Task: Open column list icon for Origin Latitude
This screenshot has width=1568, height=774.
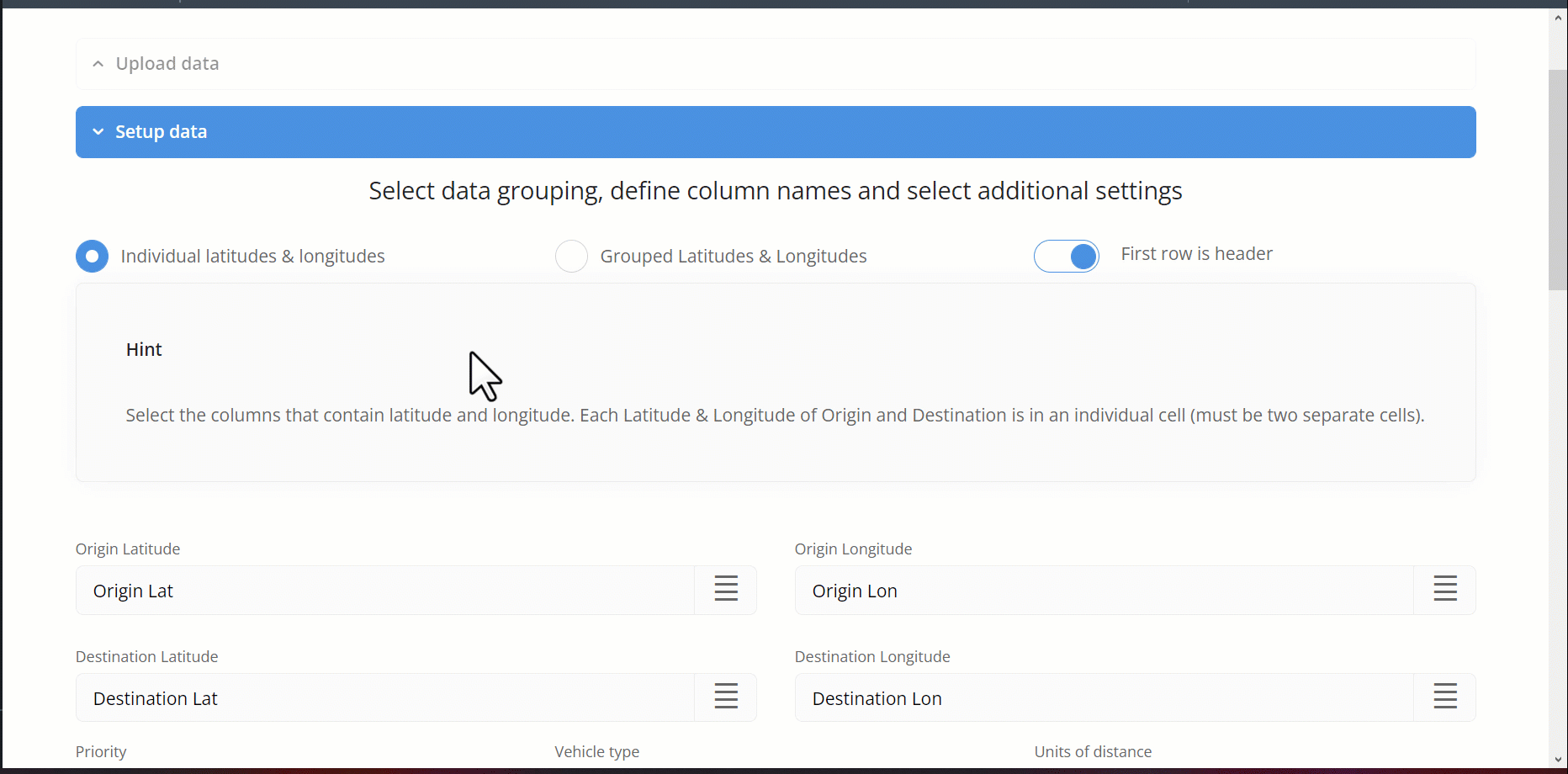Action: (x=726, y=590)
